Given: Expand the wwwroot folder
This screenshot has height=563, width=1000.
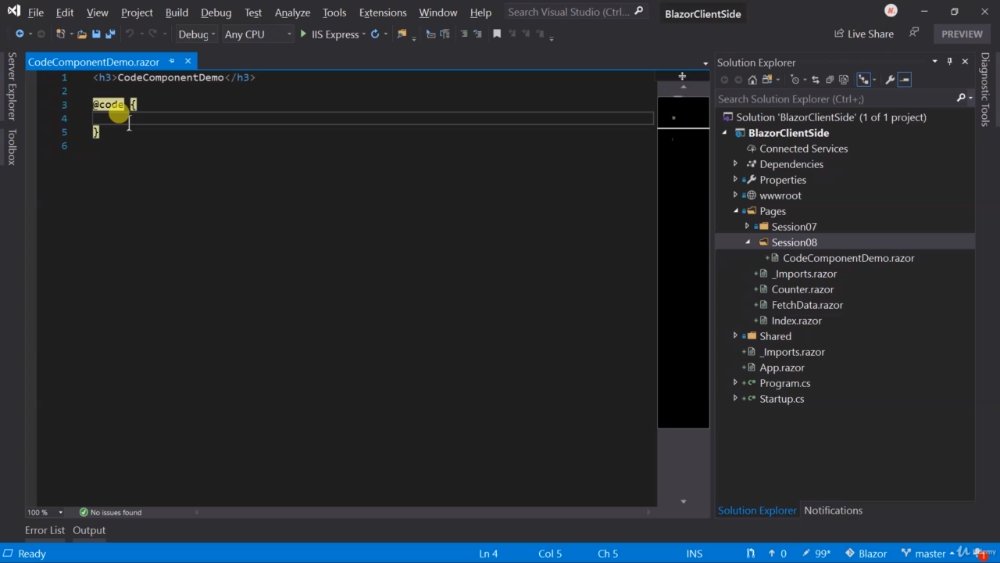Looking at the screenshot, I should (735, 195).
